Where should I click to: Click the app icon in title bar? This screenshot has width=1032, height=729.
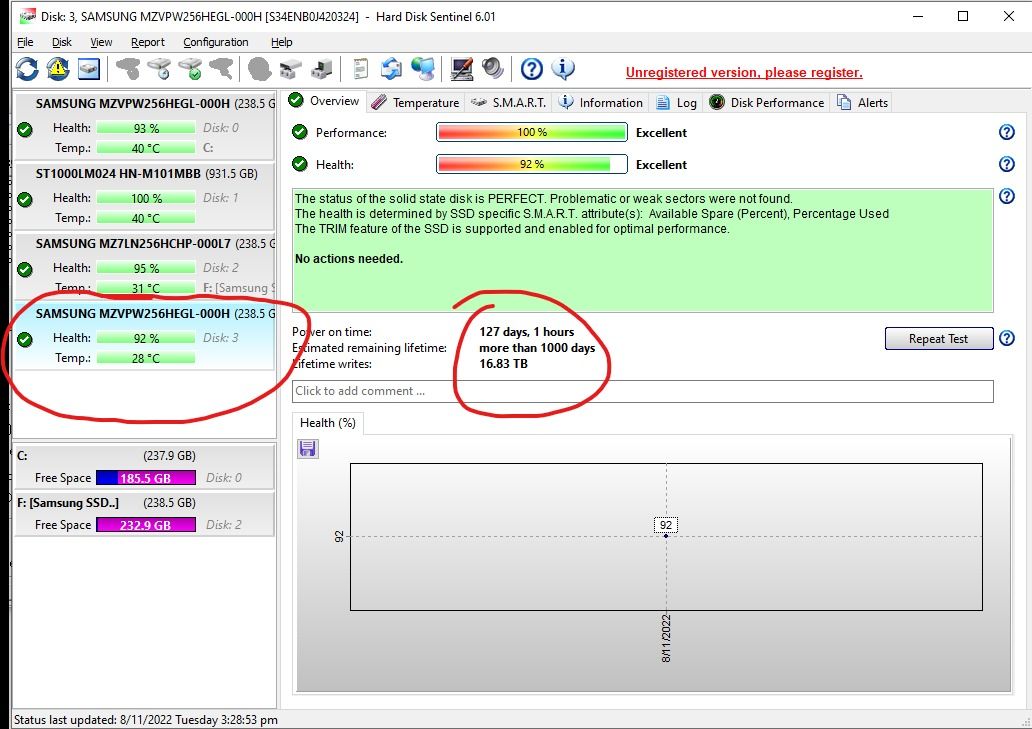28,16
